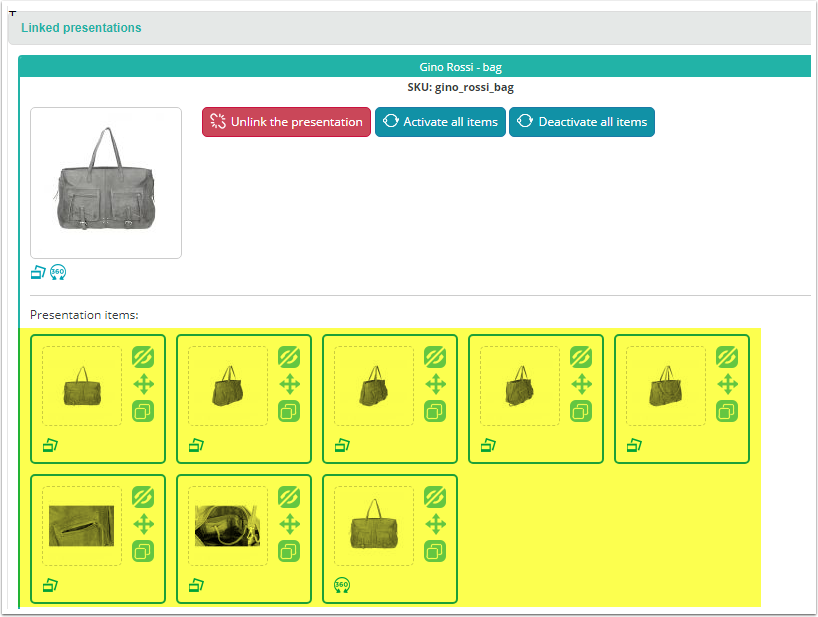Viewport: 818px width, 617px height.
Task: Click move arrows on zipper detail item
Action: (143, 524)
